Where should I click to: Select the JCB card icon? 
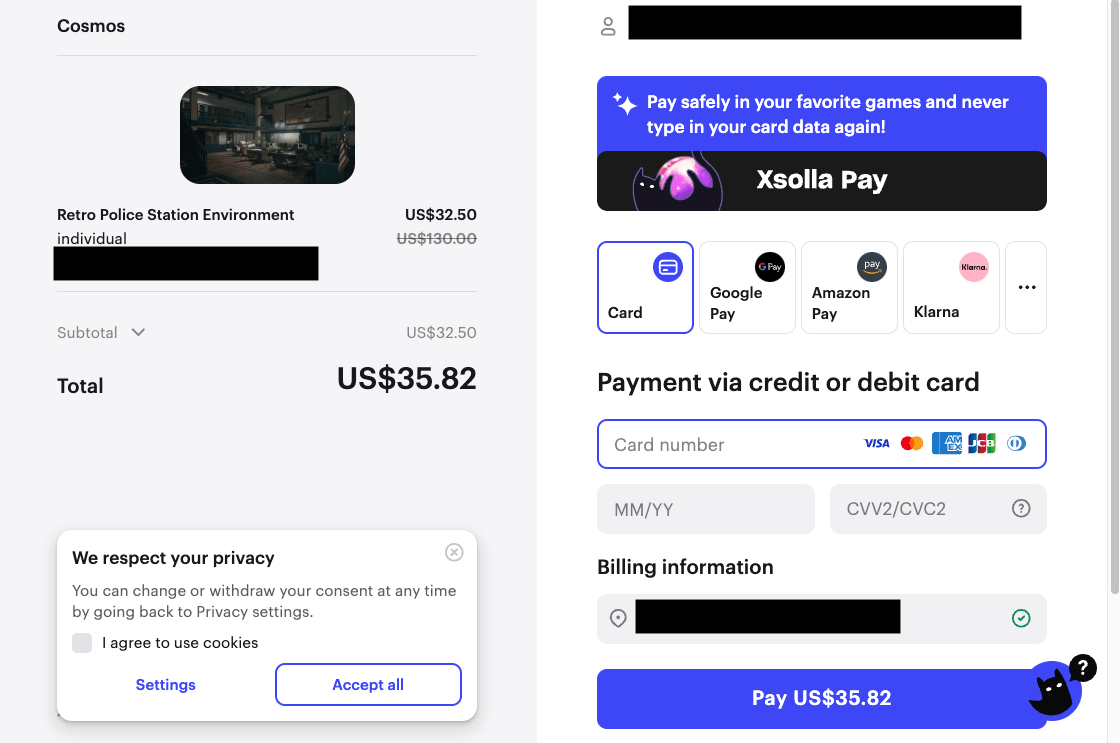click(981, 443)
